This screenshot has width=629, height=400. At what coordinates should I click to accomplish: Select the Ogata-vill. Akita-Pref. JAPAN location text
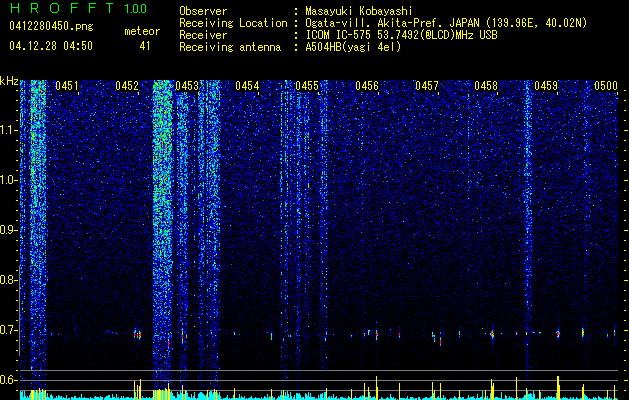tap(446, 23)
